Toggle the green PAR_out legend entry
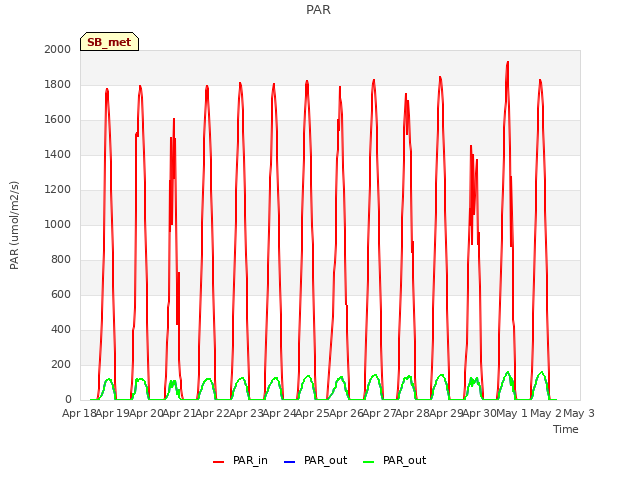The width and height of the screenshot is (640, 480). pyautogui.click(x=394, y=461)
